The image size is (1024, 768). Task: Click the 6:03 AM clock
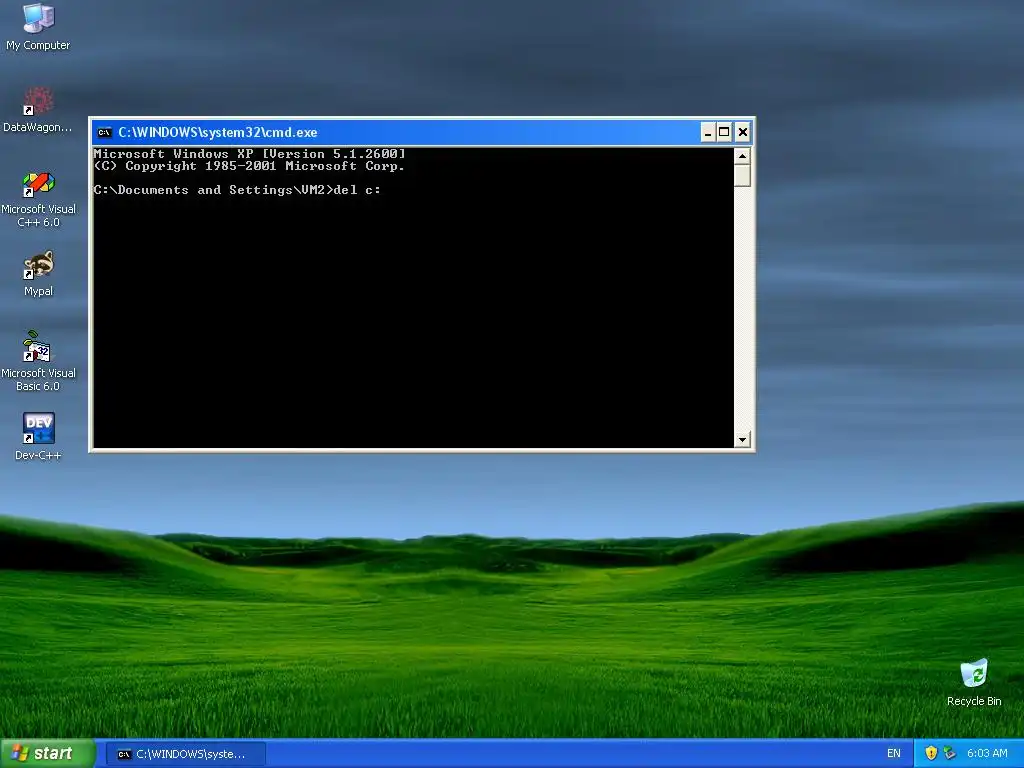coord(987,753)
